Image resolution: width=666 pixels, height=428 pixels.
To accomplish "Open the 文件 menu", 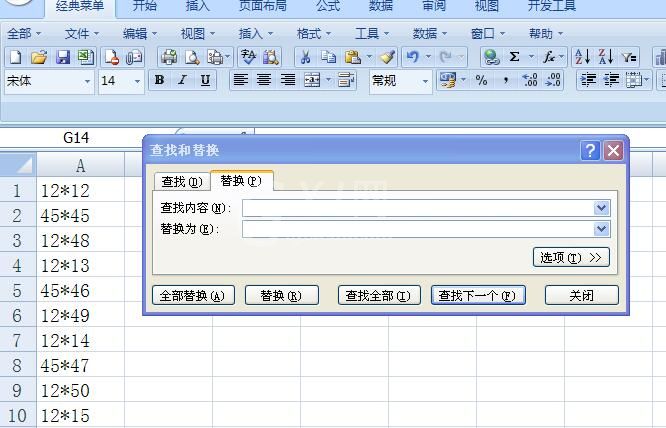I will pos(82,33).
